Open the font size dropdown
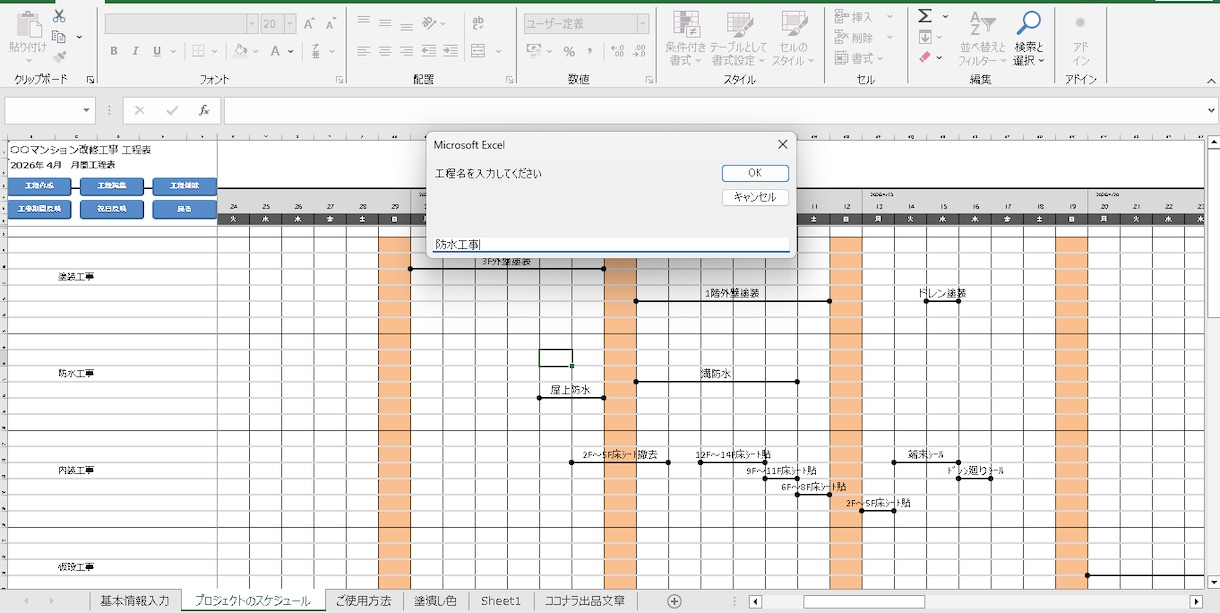Viewport: 1220px width, 613px height. click(290, 23)
